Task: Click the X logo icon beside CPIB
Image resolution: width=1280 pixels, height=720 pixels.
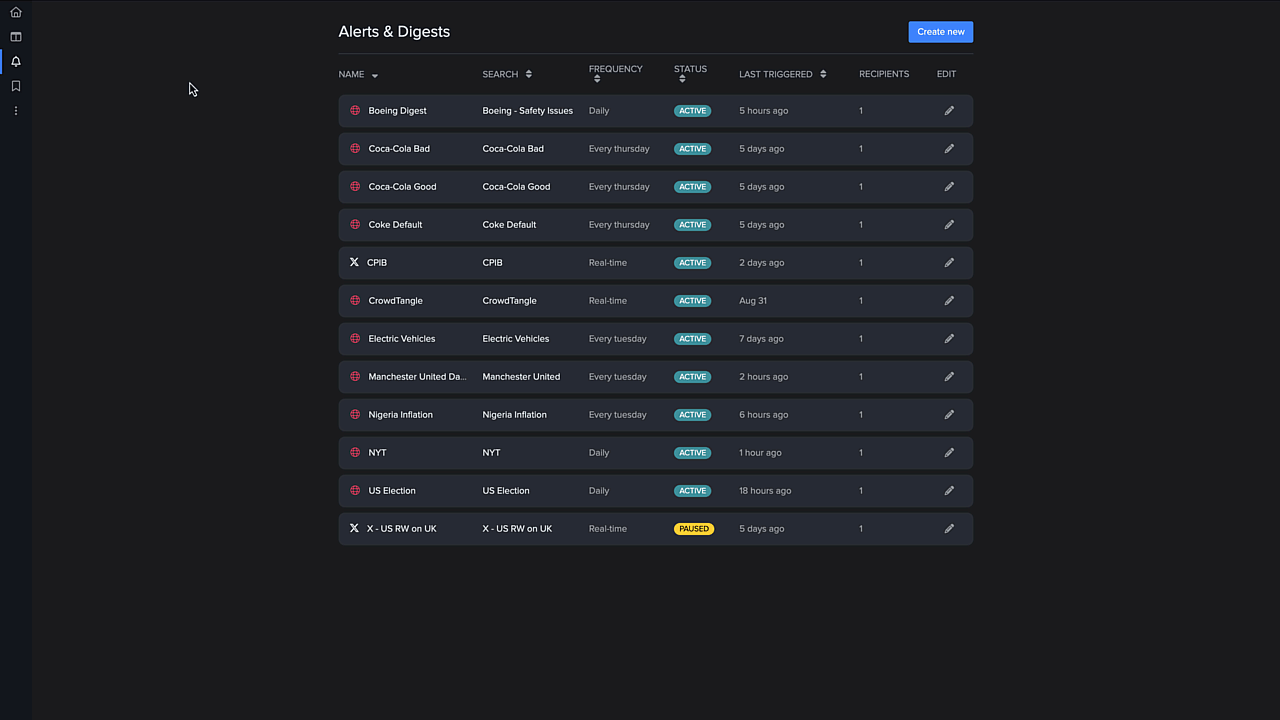Action: pyautogui.click(x=354, y=263)
